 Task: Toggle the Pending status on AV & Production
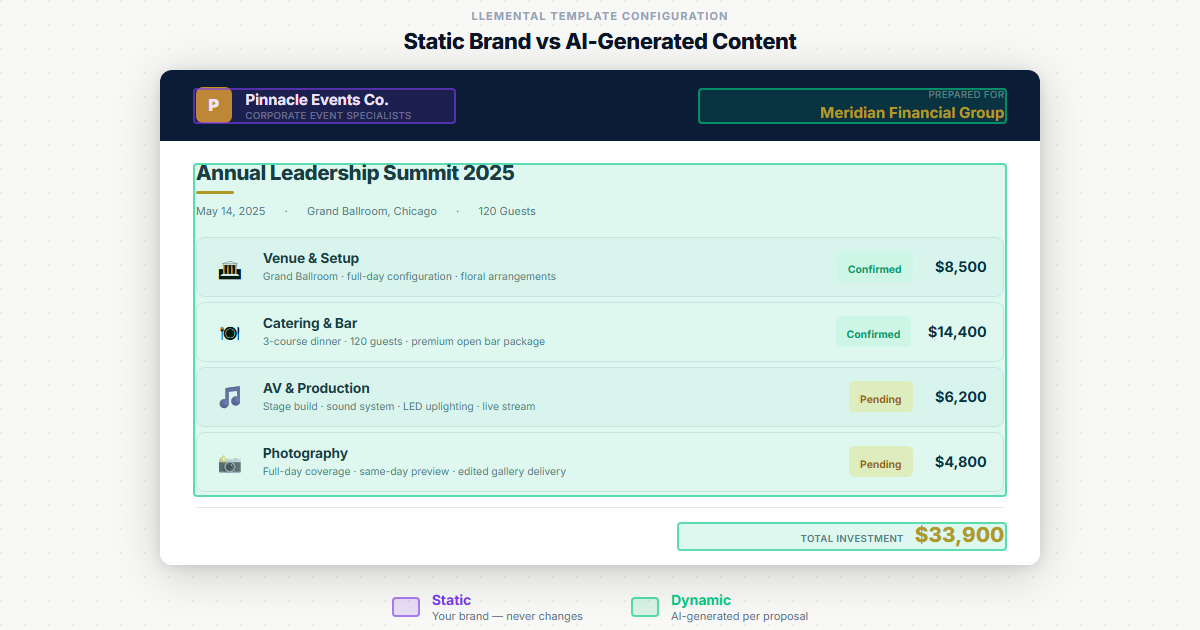coord(881,397)
